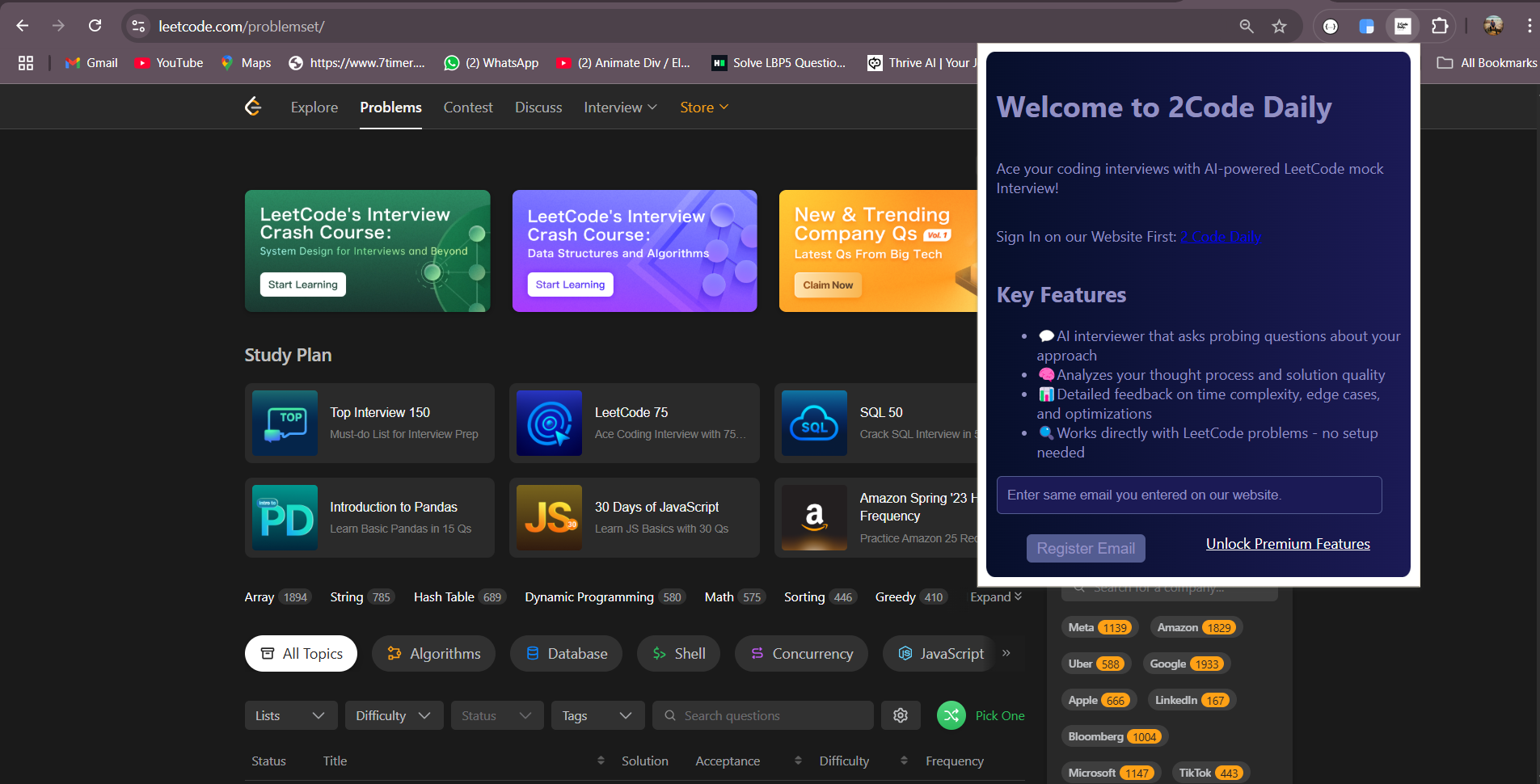Select the Algorithms topic filter

434,653
